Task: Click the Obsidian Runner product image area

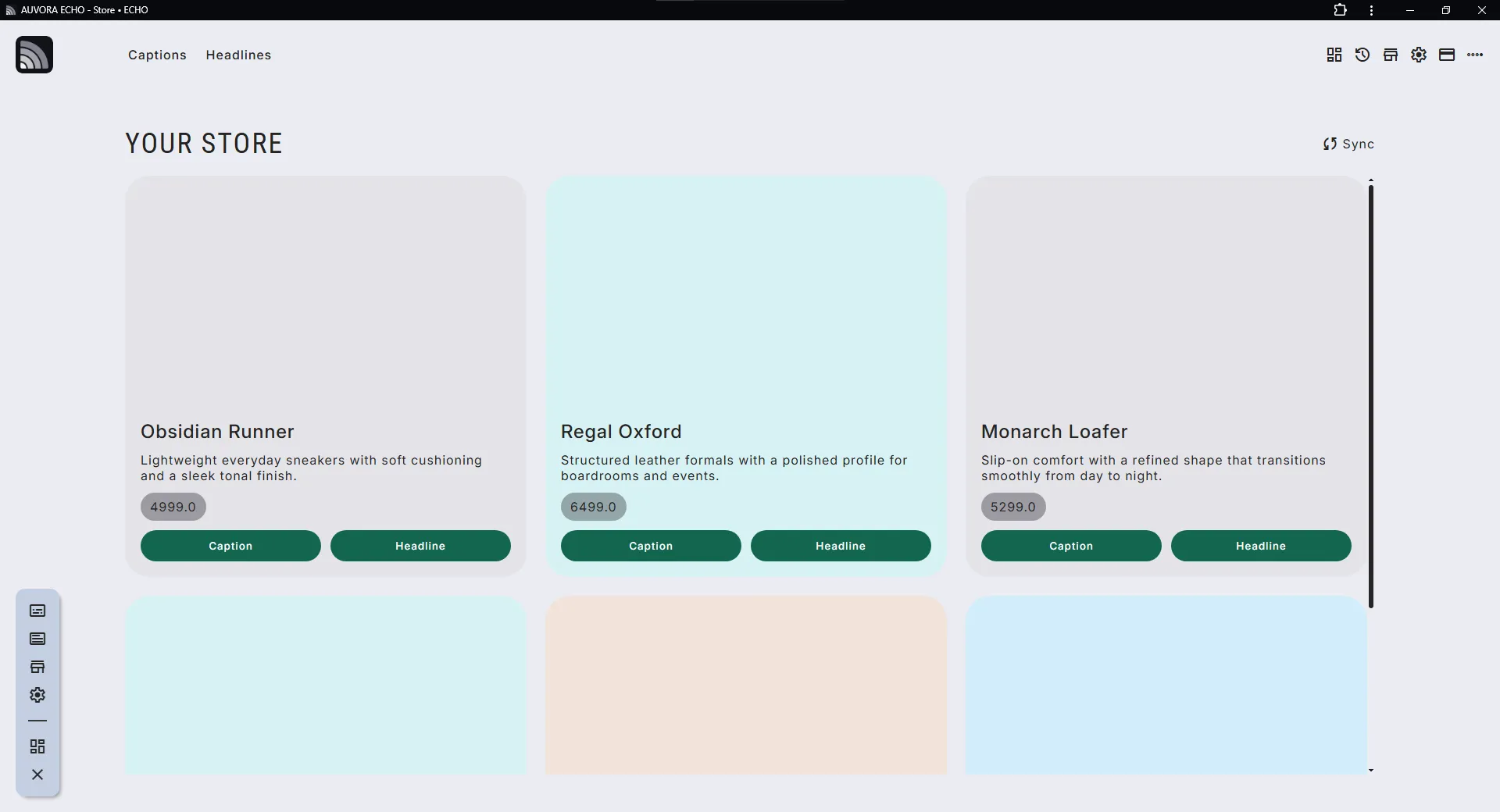Action: (x=326, y=294)
